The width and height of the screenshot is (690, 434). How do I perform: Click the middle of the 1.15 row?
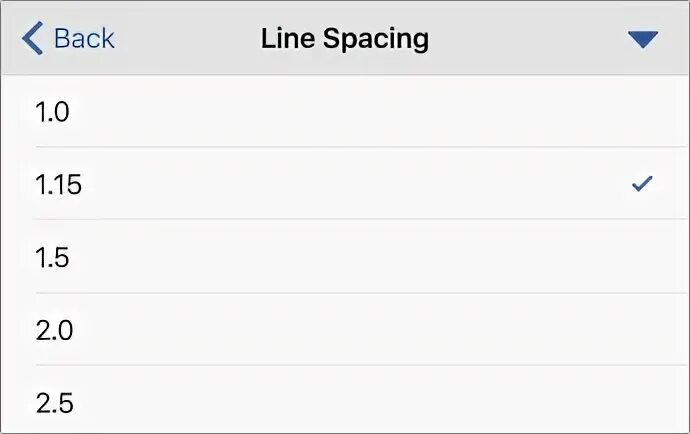pyautogui.click(x=345, y=184)
